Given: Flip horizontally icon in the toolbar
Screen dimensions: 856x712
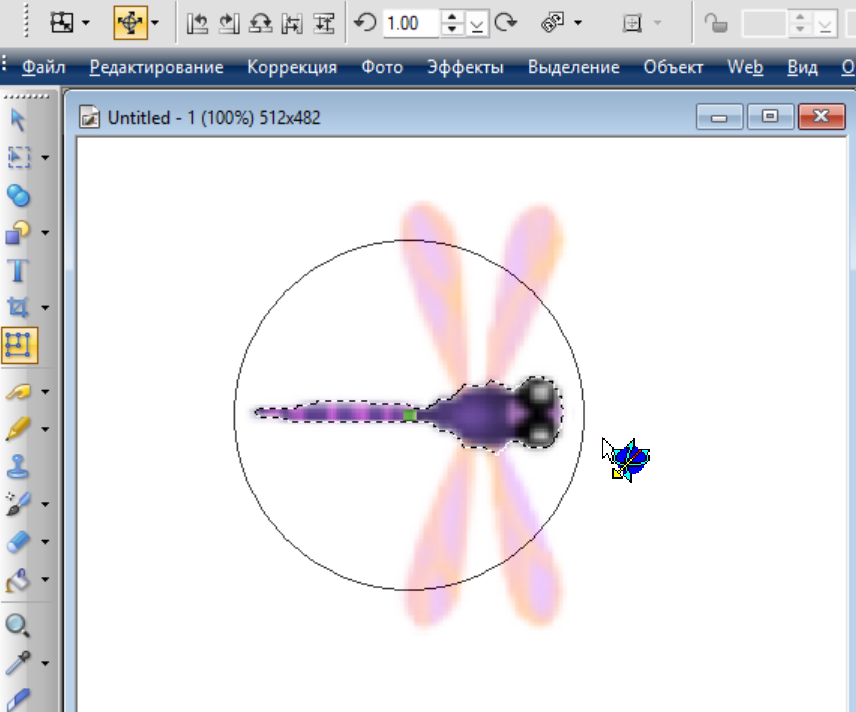Looking at the screenshot, I should pyautogui.click(x=292, y=23).
